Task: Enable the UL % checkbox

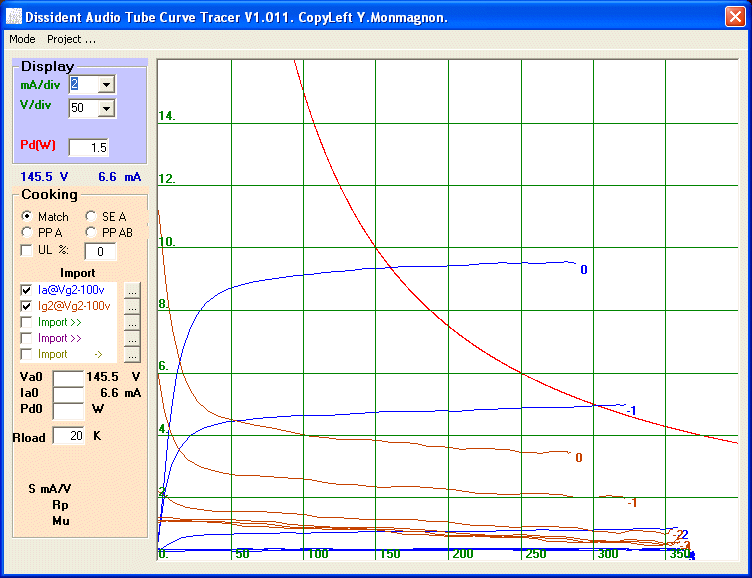Action: click(26, 250)
